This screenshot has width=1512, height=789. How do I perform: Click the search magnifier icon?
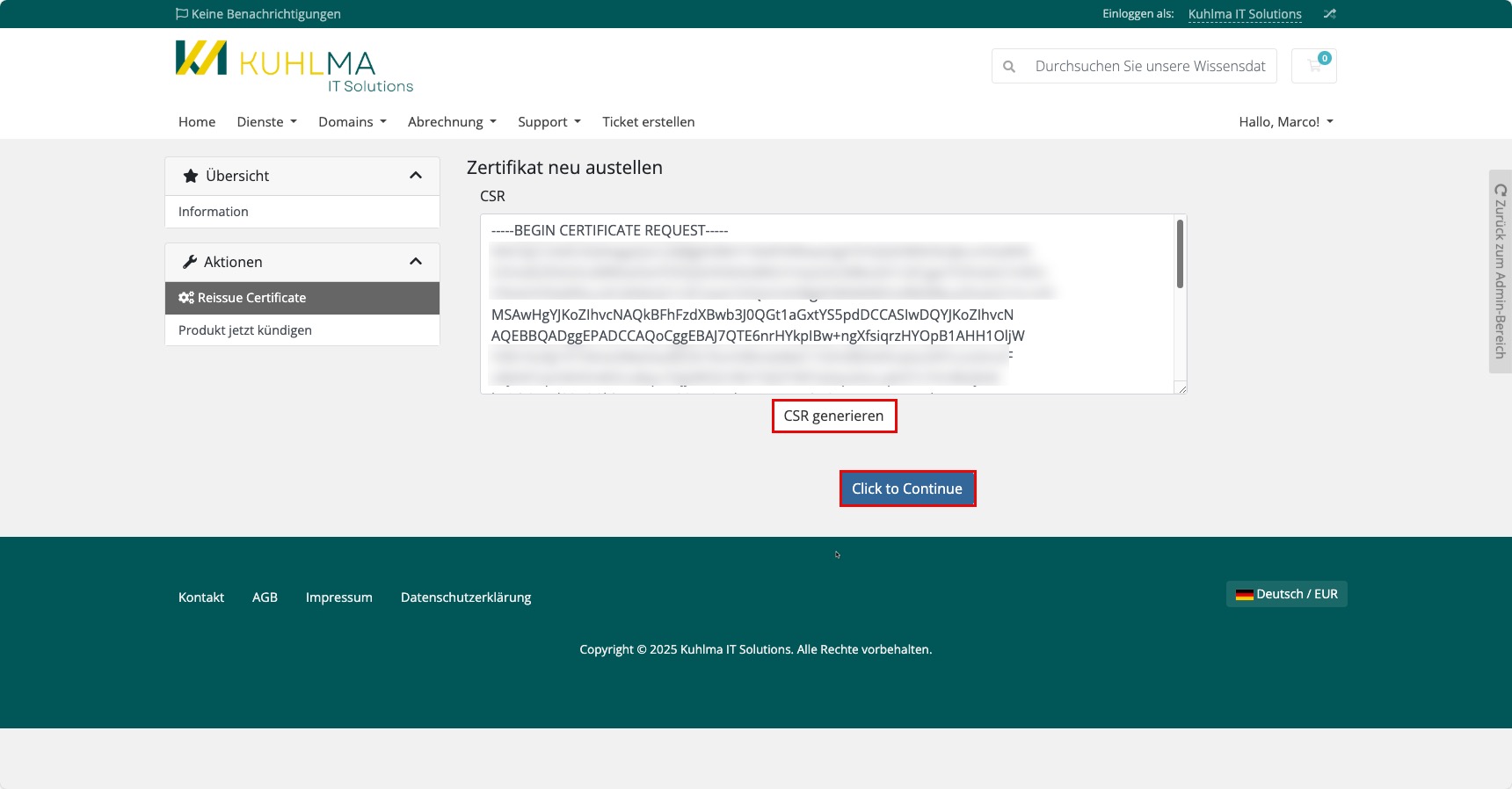pyautogui.click(x=1009, y=67)
